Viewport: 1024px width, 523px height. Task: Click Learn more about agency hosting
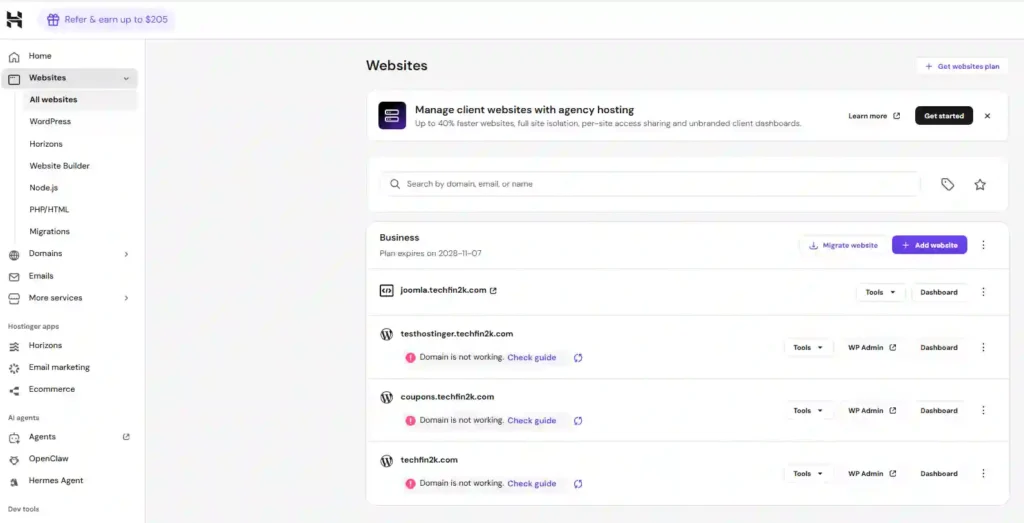pos(874,116)
